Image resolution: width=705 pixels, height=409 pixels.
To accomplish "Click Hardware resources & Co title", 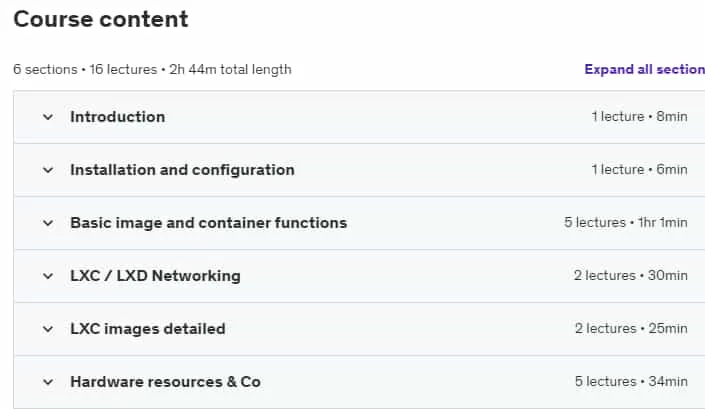I will [165, 382].
